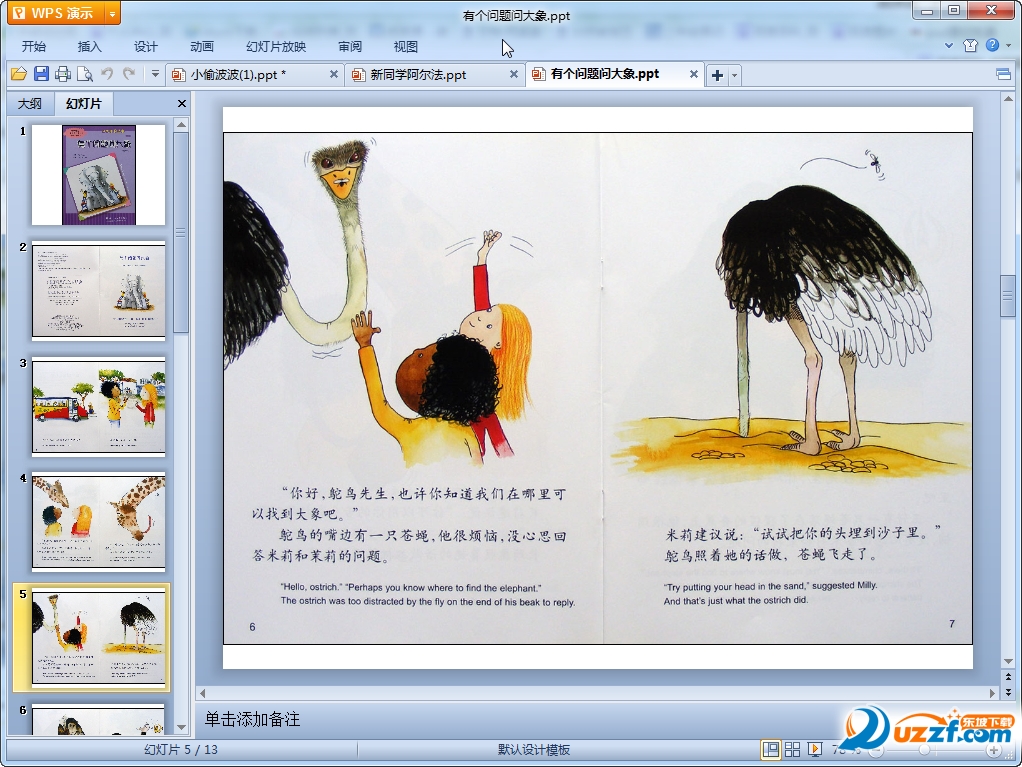Open the 审阅 ribbon tab
Screen dimensions: 1022x767
click(x=350, y=47)
